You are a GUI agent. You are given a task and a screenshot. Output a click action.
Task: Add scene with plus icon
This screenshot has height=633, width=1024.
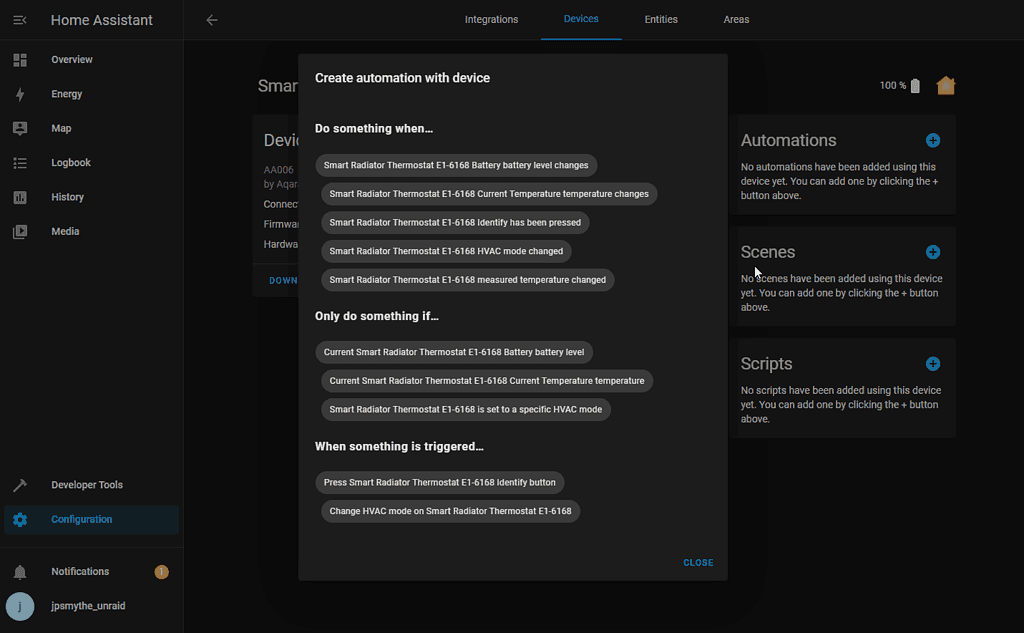click(932, 253)
